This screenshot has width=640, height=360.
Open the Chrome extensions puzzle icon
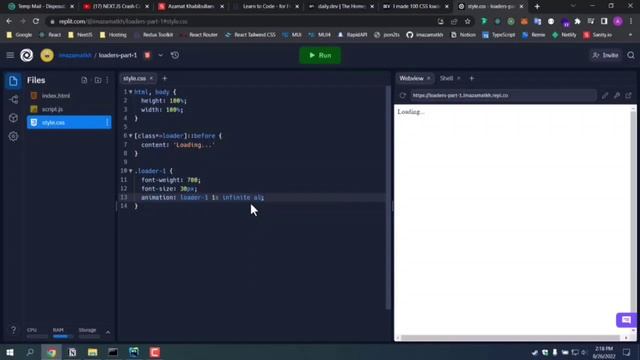coord(578,21)
